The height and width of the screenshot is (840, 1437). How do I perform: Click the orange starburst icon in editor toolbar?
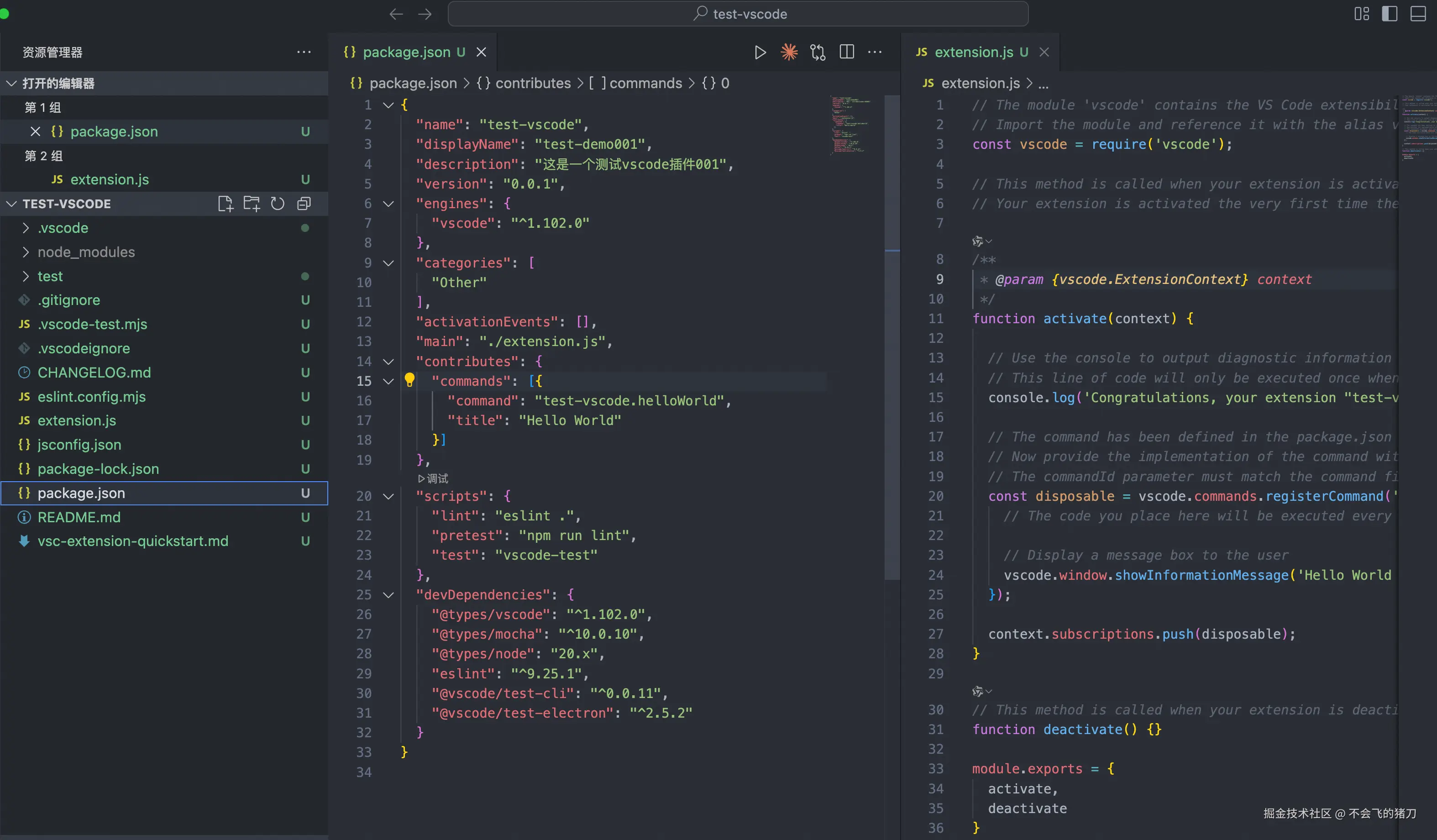(x=789, y=52)
